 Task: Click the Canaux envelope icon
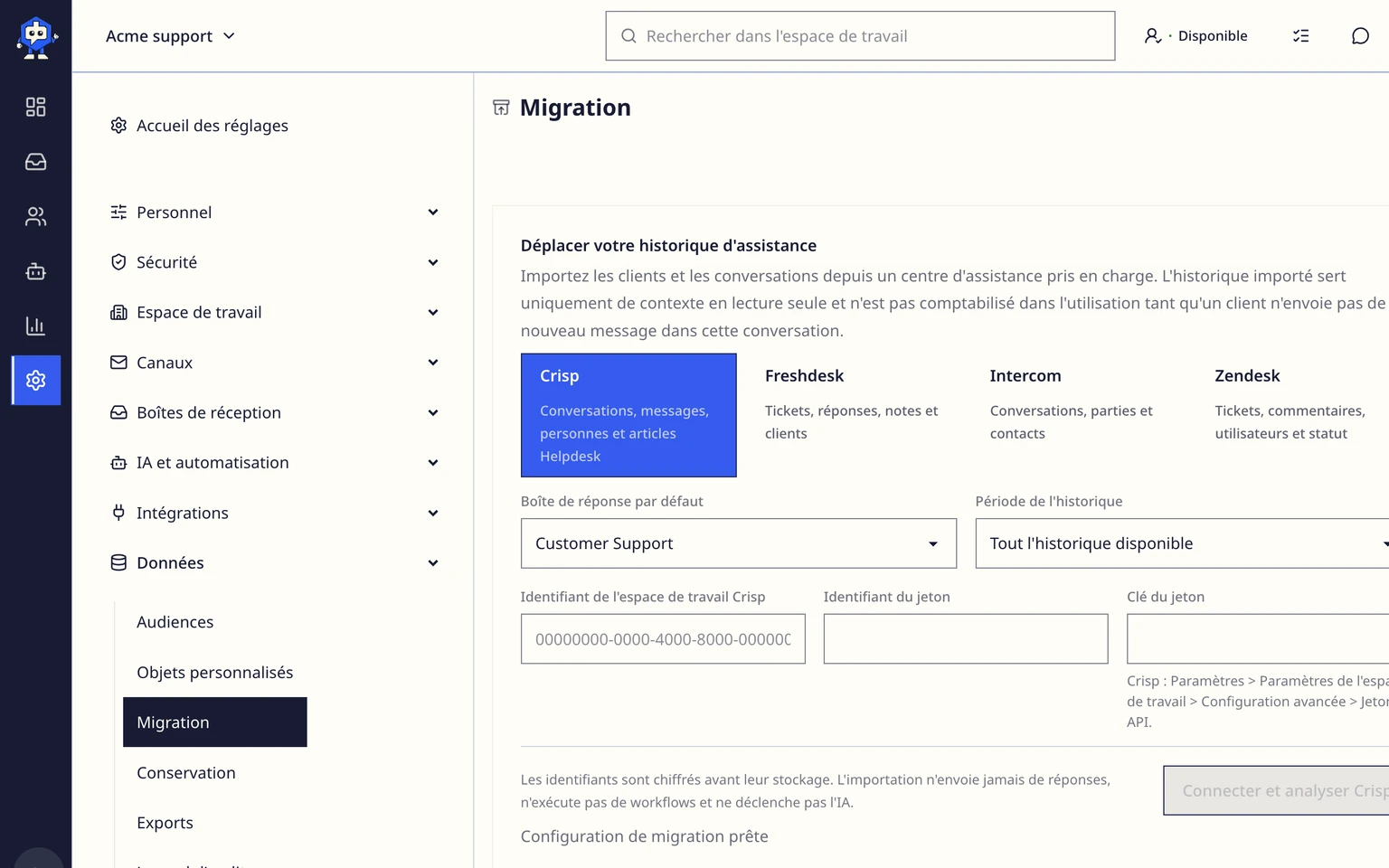(x=118, y=363)
